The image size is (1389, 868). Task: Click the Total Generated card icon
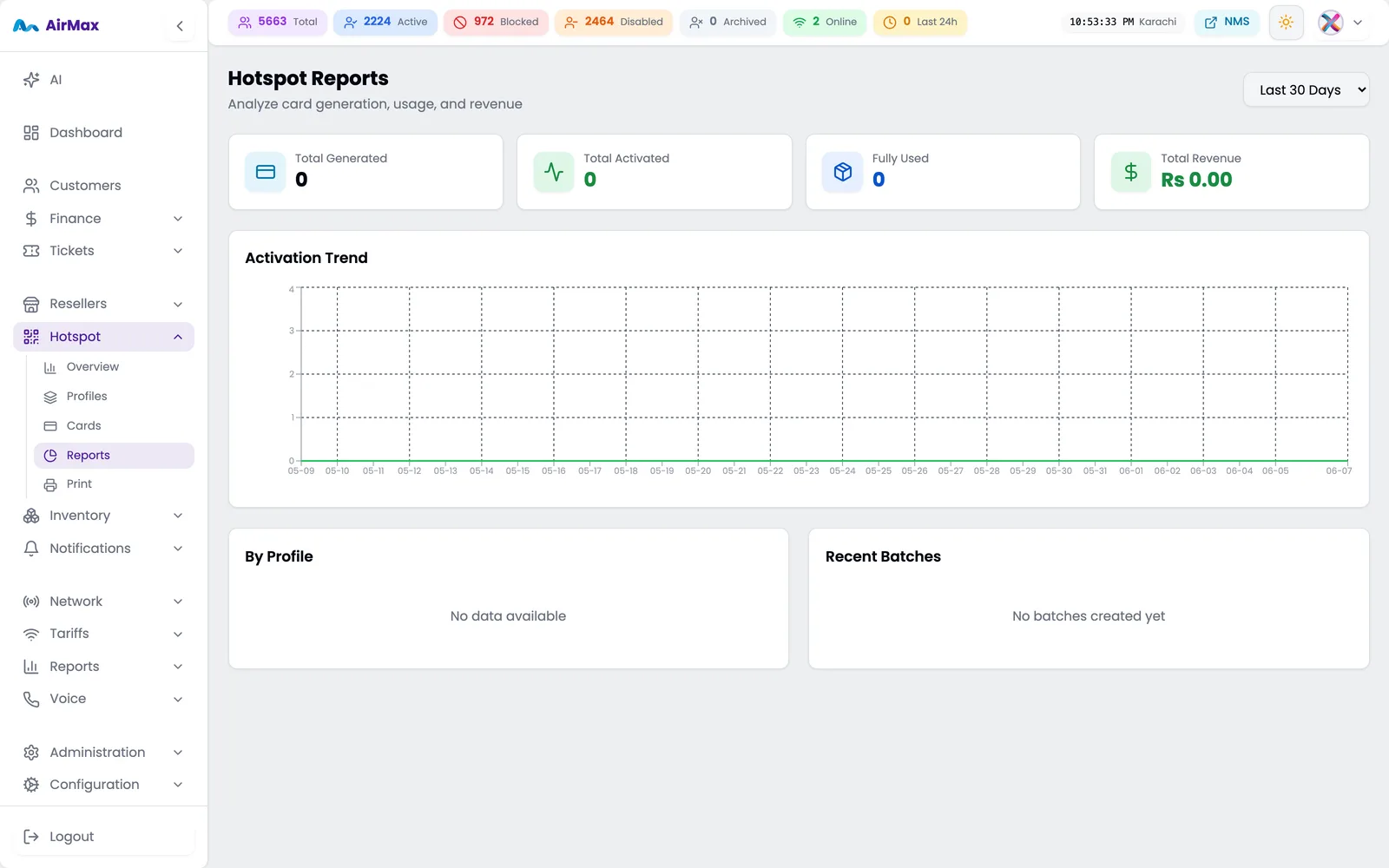pos(266,172)
